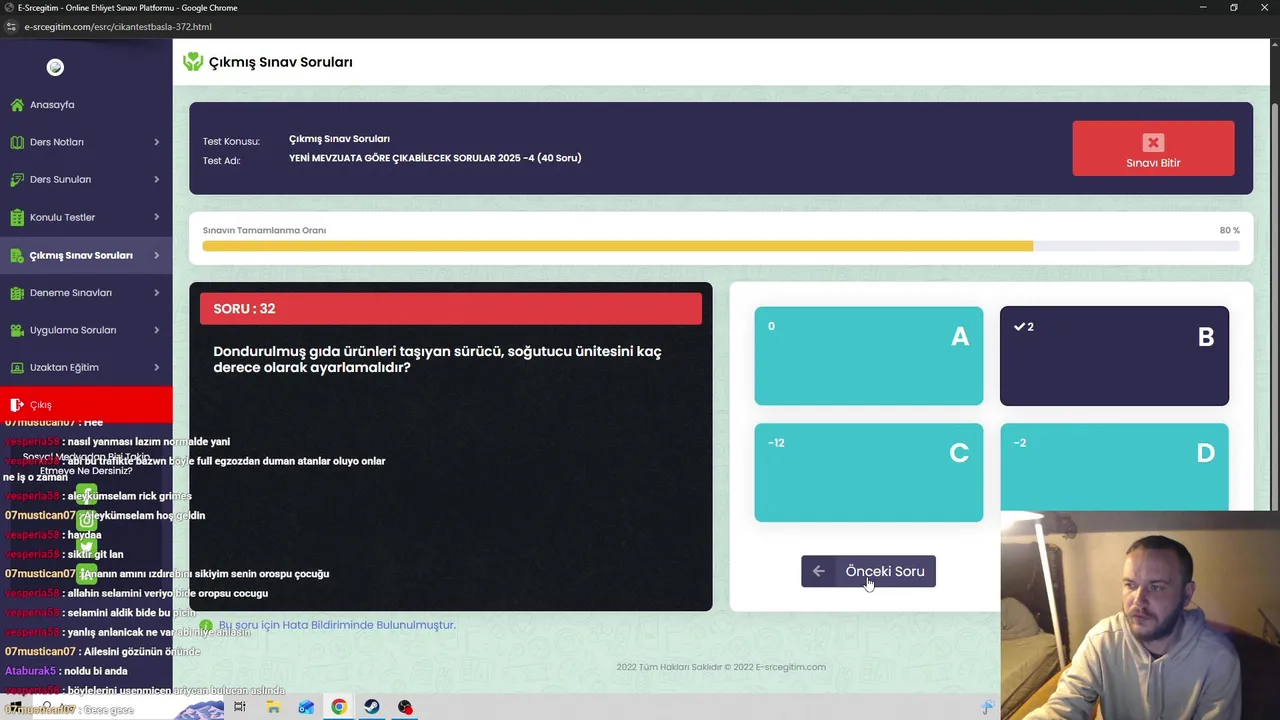The height and width of the screenshot is (720, 1280).
Task: Select answer option A with value 0
Action: pyautogui.click(x=869, y=356)
